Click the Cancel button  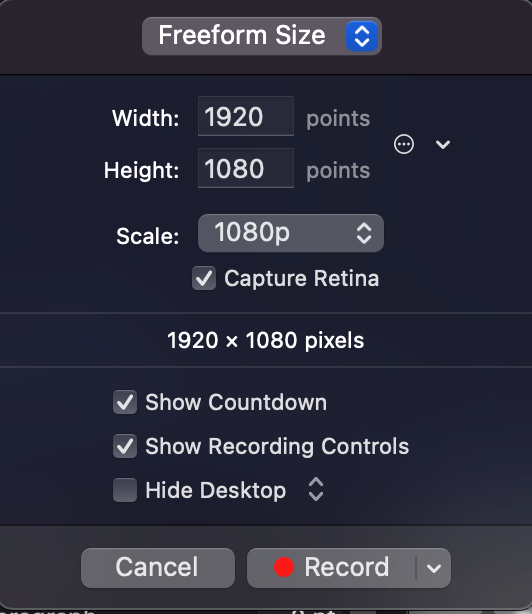click(x=158, y=568)
